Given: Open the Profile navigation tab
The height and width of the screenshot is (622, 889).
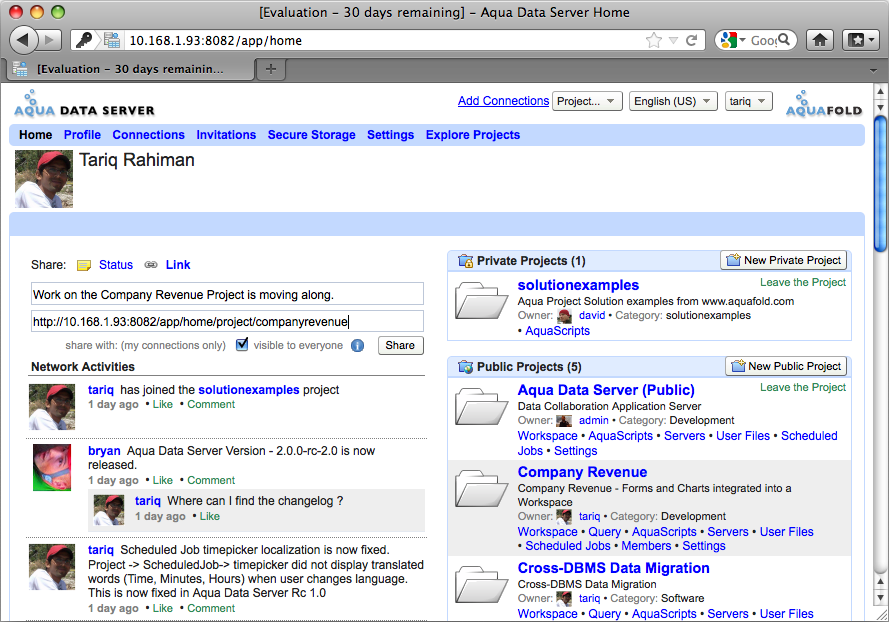Looking at the screenshot, I should coord(82,135).
